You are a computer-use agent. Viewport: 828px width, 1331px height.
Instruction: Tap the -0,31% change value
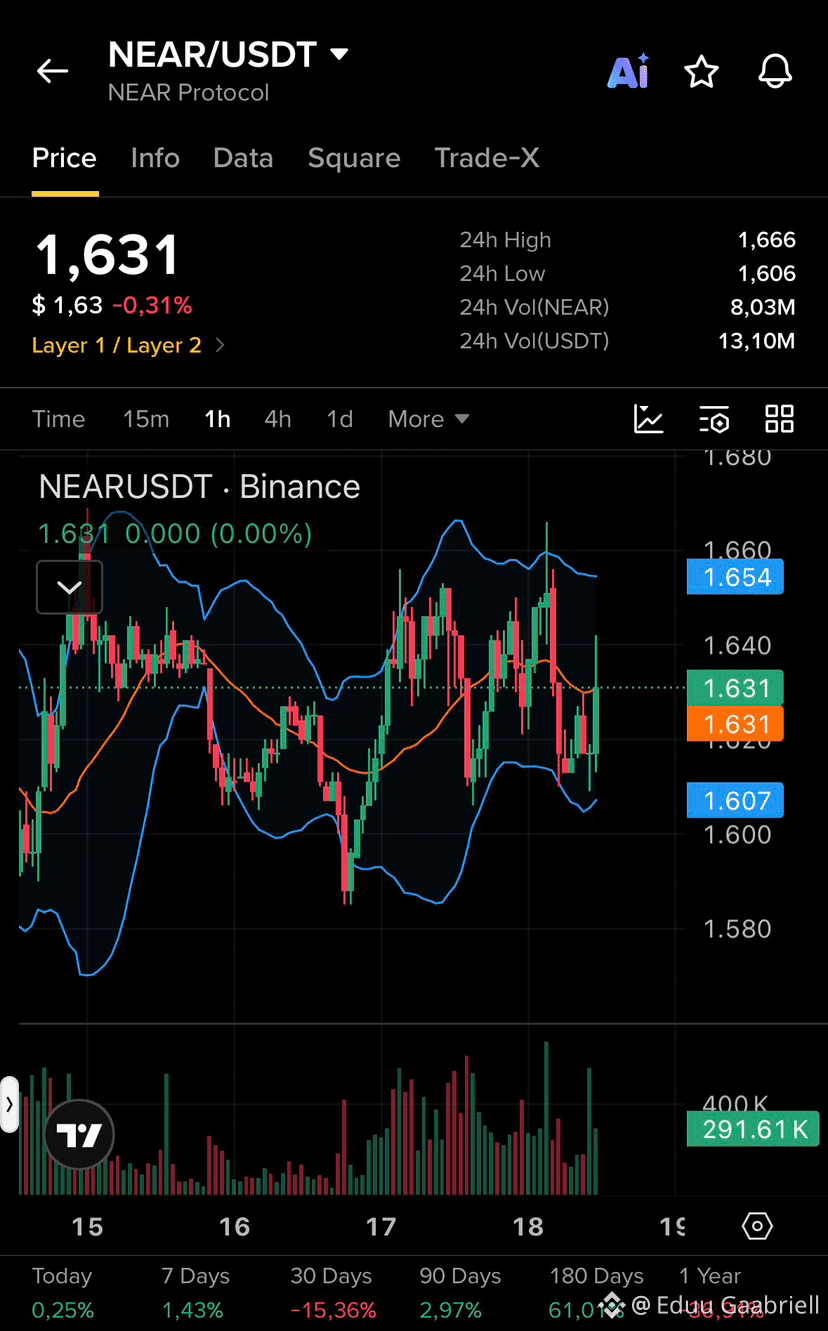(x=152, y=305)
